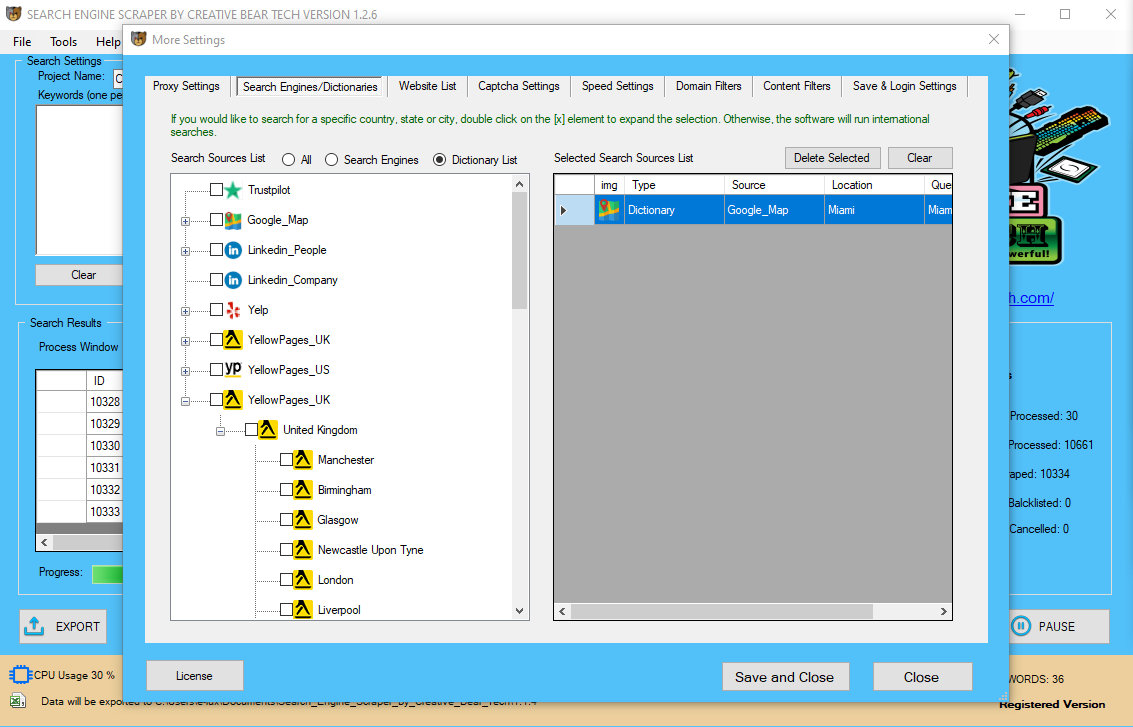Click the green Trustpilot star icon
This screenshot has height=727, width=1133.
coord(233,190)
